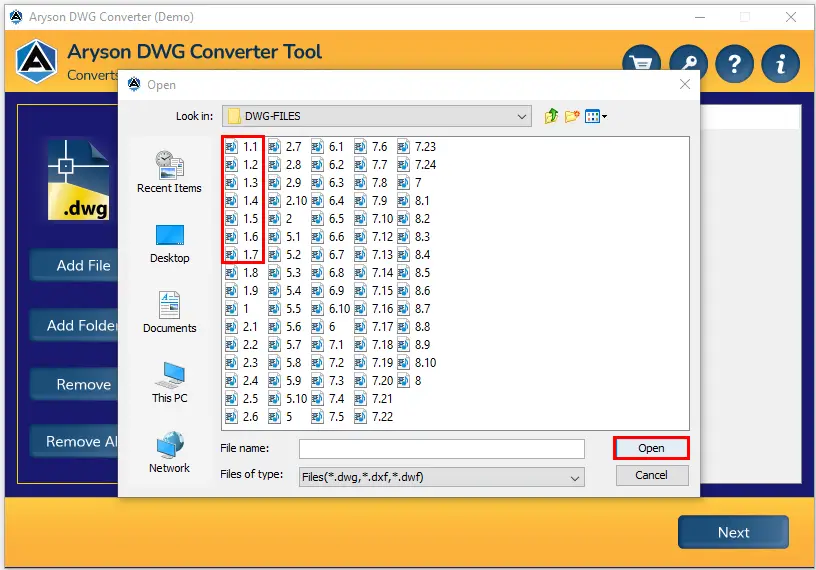Select file 5.10

pyautogui.click(x=288, y=399)
